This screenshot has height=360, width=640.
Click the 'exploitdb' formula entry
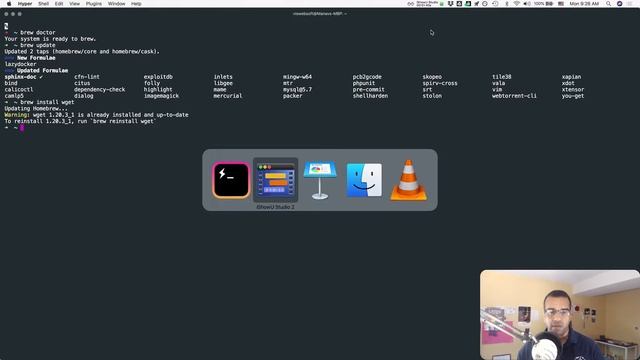pos(158,77)
